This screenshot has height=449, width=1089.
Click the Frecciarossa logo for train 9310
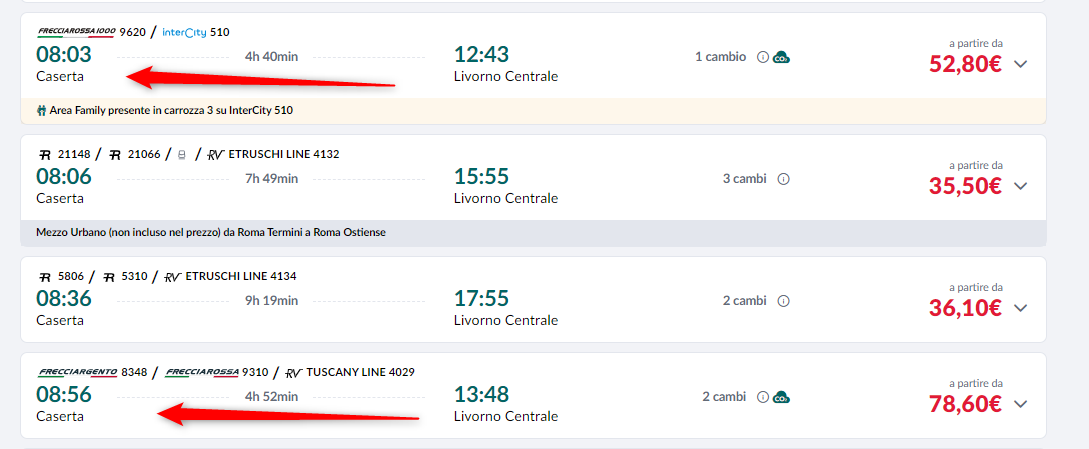tap(201, 372)
